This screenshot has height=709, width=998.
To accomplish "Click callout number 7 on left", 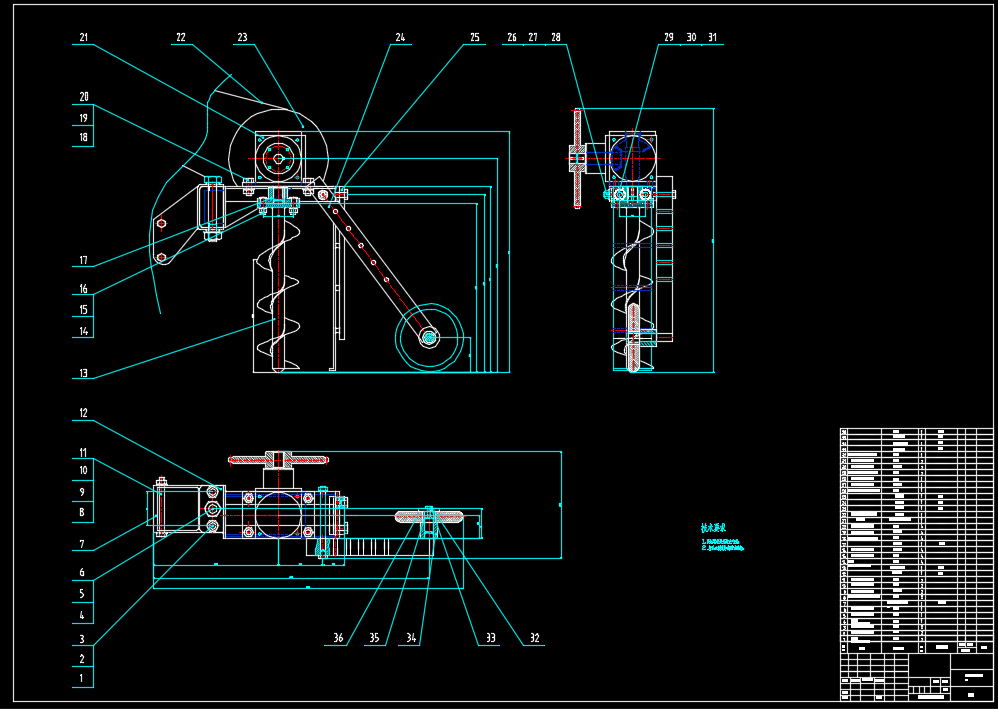I will point(84,545).
